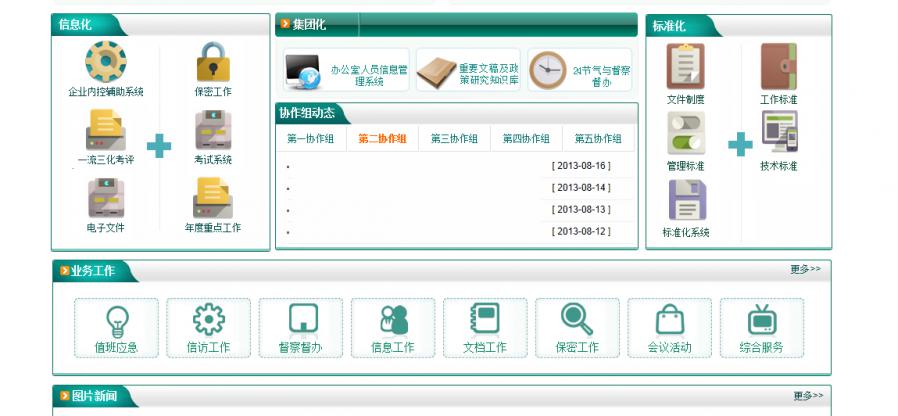The height and width of the screenshot is (416, 898).
Task: Open the 信访工作 gear tile
Action: click(208, 320)
